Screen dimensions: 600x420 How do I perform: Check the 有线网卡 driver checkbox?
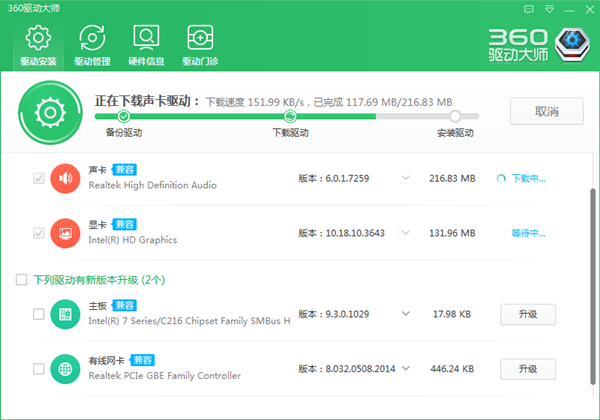point(38,370)
